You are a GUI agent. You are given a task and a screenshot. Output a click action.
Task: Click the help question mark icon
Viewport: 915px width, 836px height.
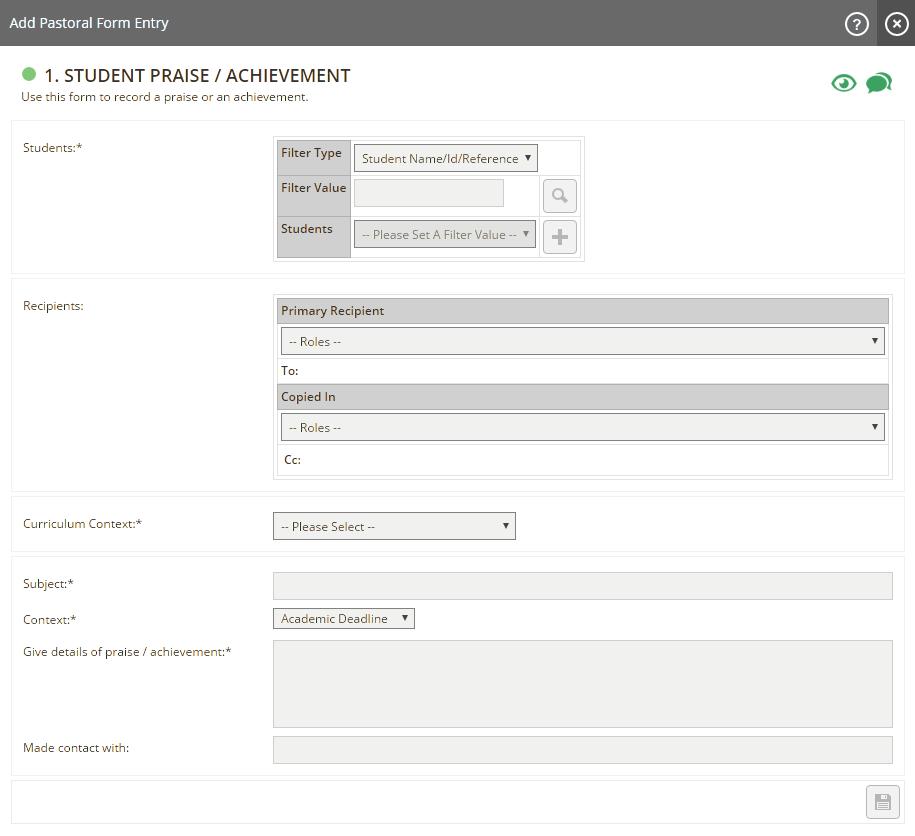(x=856, y=24)
